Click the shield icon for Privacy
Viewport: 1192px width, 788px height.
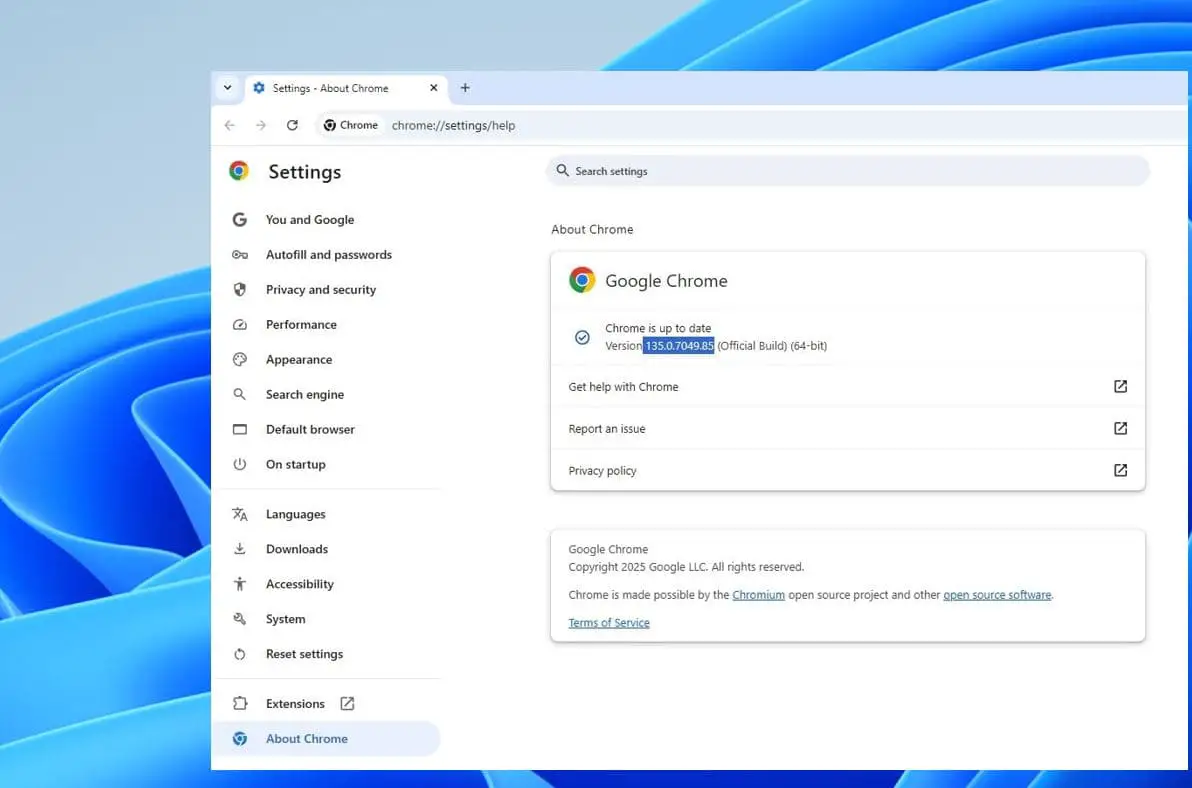point(239,290)
